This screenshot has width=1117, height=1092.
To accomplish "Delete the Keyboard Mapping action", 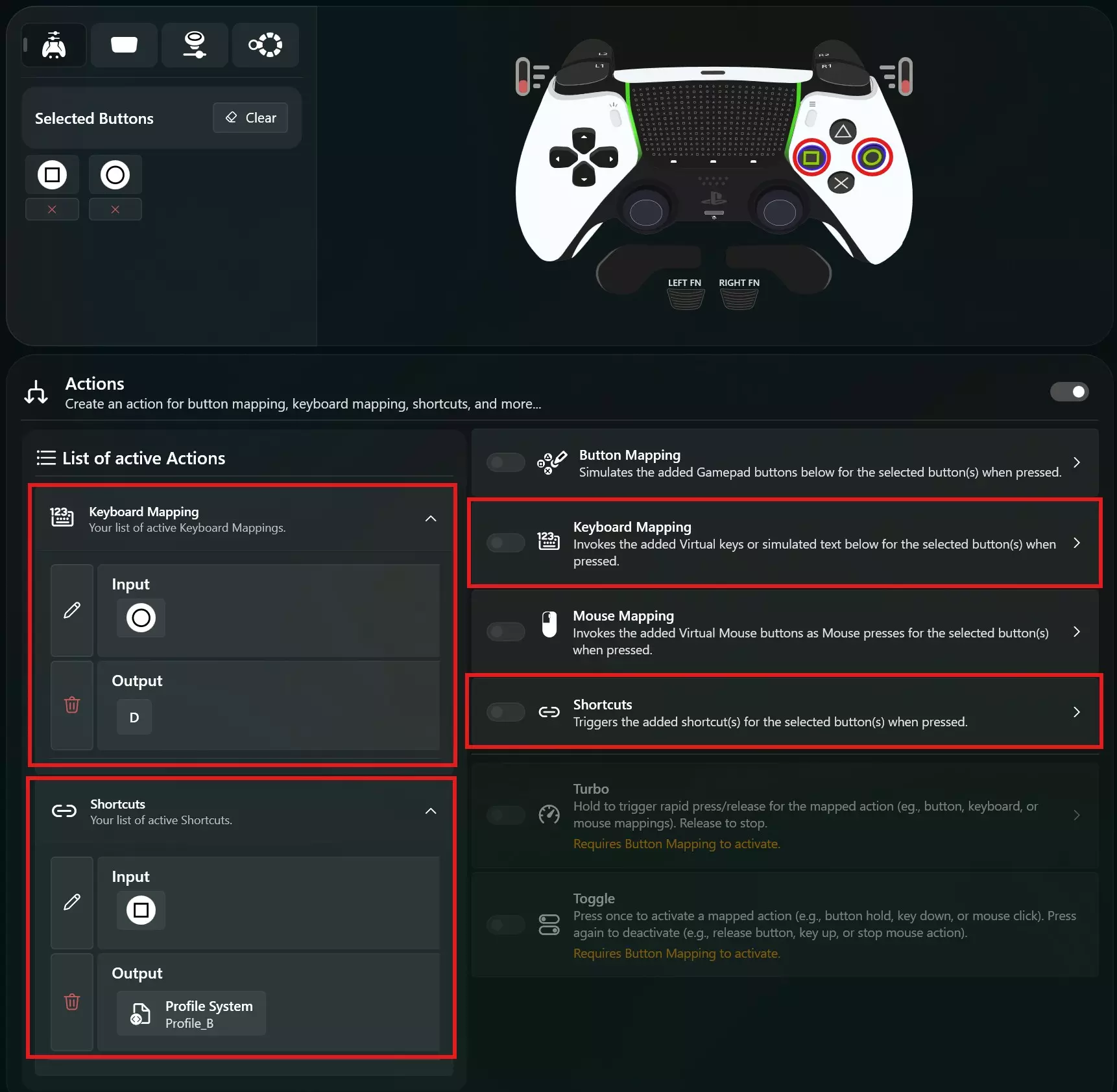I will pos(72,705).
